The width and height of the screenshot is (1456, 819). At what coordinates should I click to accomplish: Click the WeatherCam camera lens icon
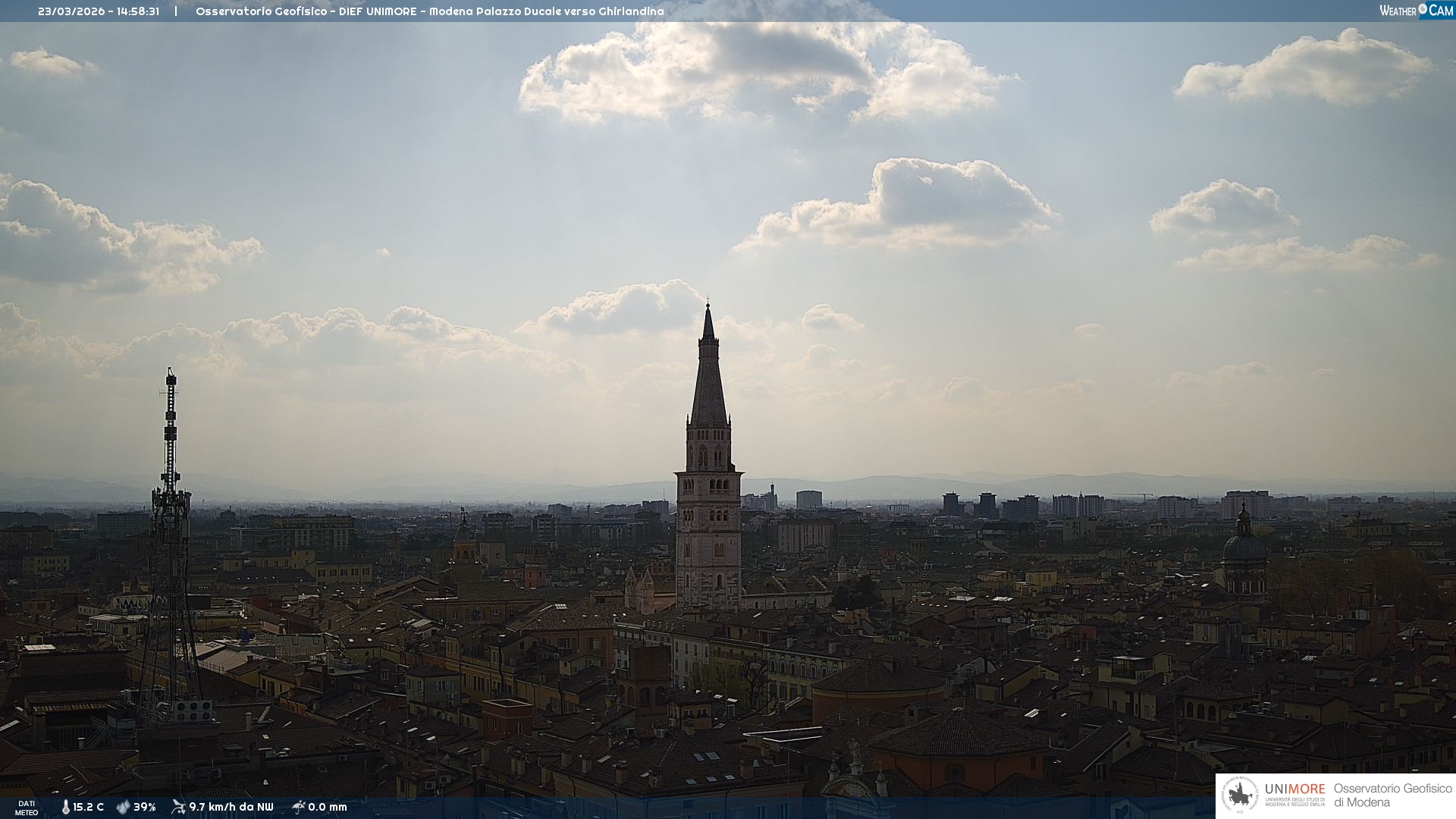(1423, 9)
